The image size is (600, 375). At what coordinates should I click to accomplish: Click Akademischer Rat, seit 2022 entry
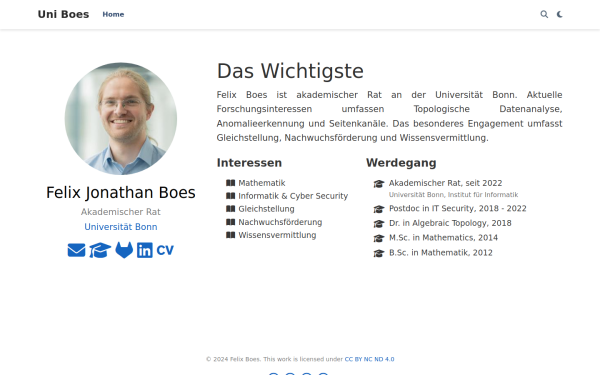(x=445, y=183)
